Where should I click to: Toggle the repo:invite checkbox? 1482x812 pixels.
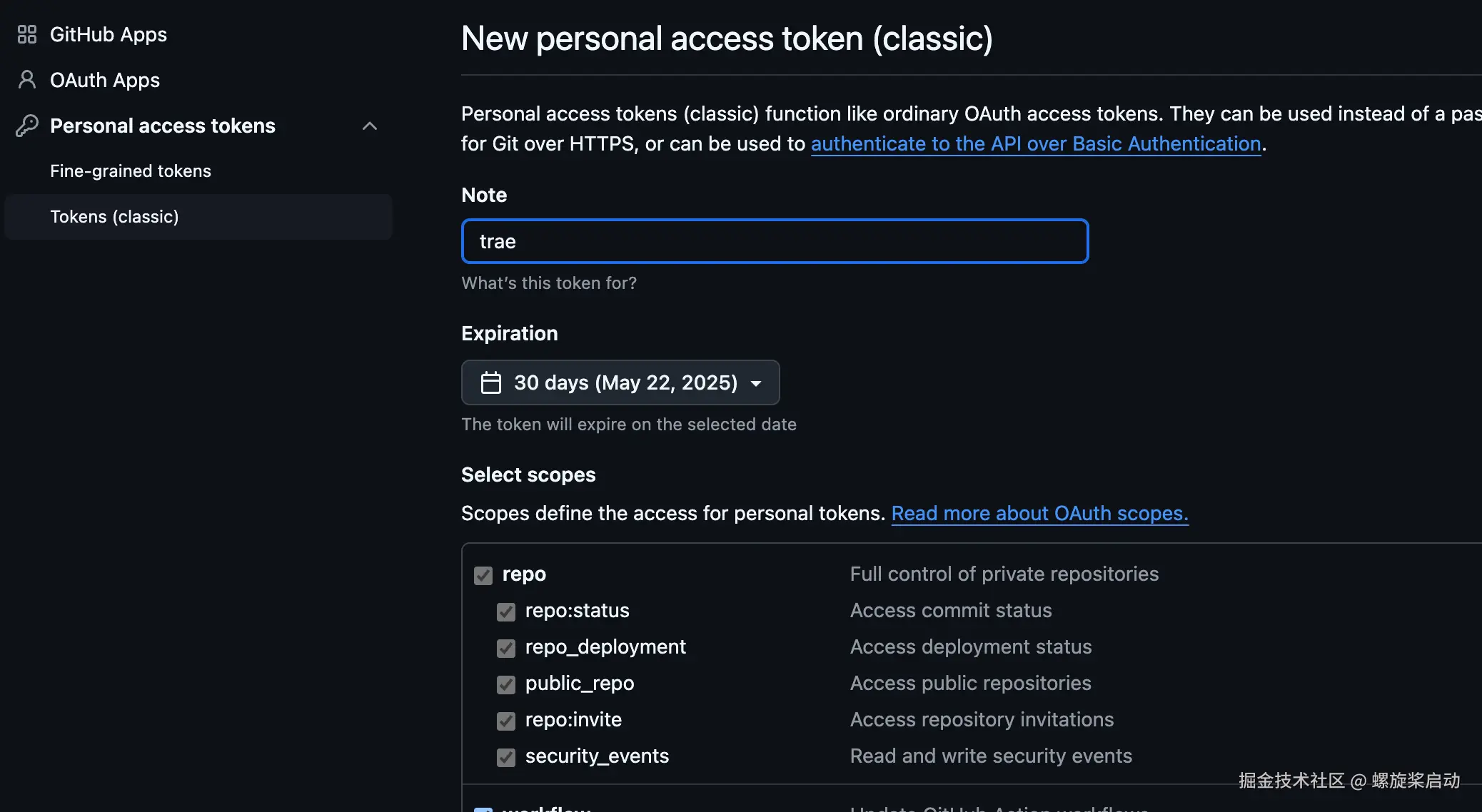click(506, 721)
